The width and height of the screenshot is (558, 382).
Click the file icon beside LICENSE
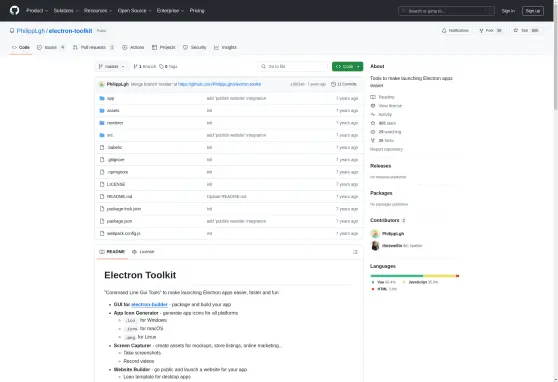tap(102, 184)
